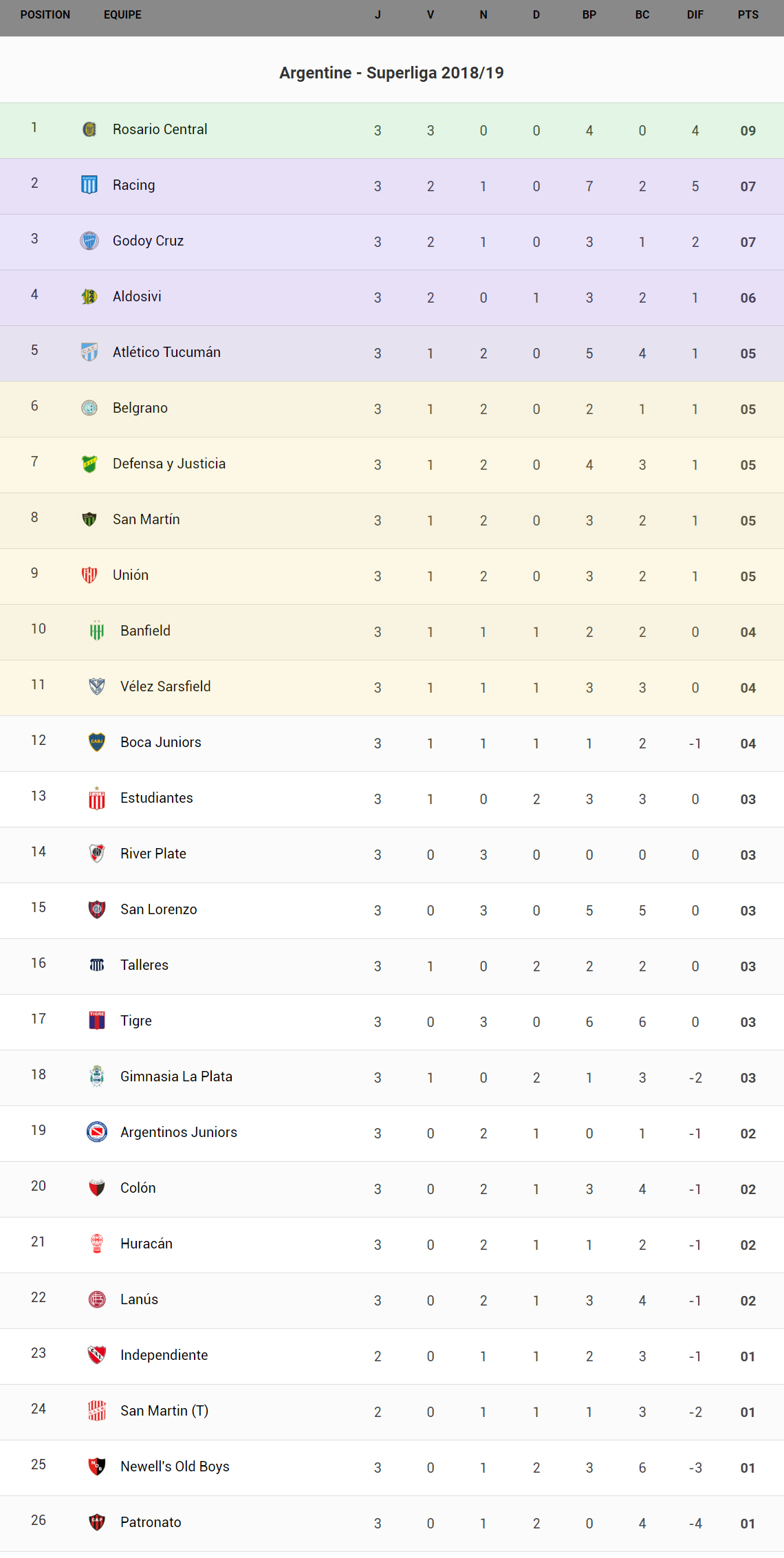The width and height of the screenshot is (784, 1558).
Task: Click the Independiente crest icon
Action: point(97,1355)
